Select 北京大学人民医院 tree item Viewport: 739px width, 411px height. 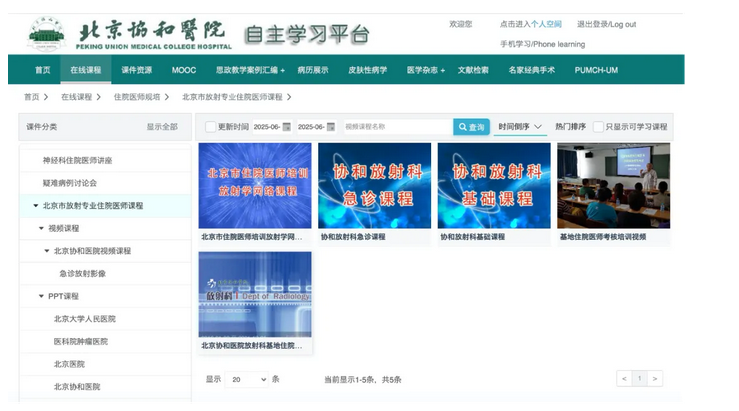click(84, 319)
